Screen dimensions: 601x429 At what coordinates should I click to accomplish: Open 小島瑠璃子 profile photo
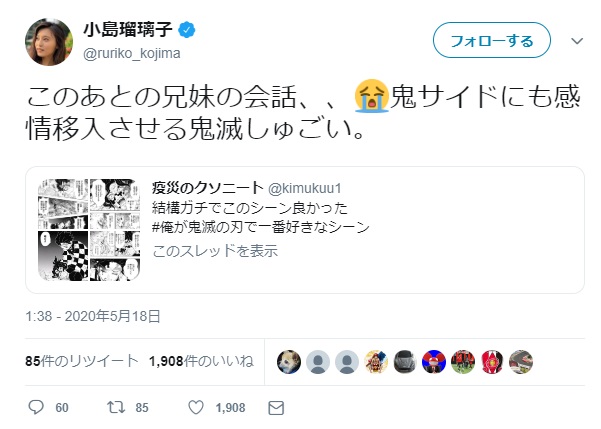pyautogui.click(x=49, y=42)
